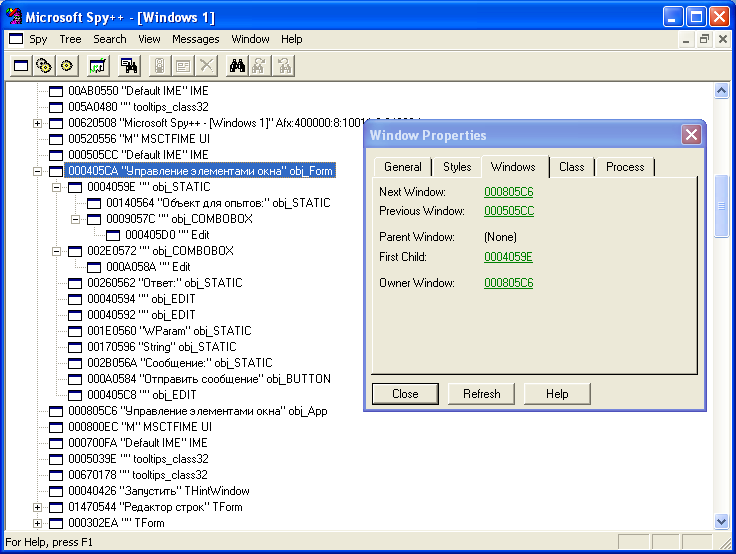Viewport: 736px width, 554px height.
Task: Open the Tree menu
Action: pos(70,39)
